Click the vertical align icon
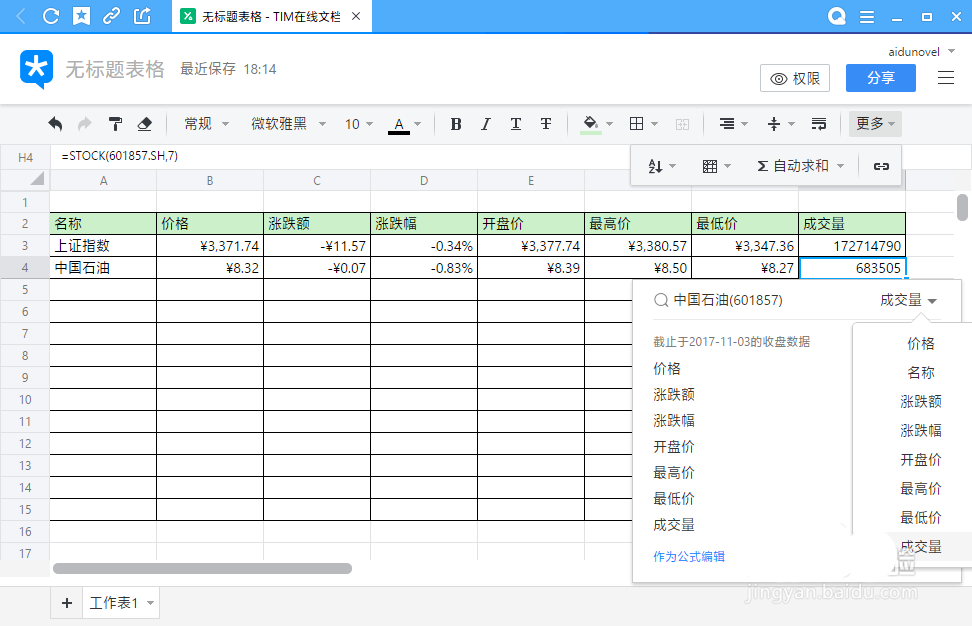972x626 pixels. 774,124
